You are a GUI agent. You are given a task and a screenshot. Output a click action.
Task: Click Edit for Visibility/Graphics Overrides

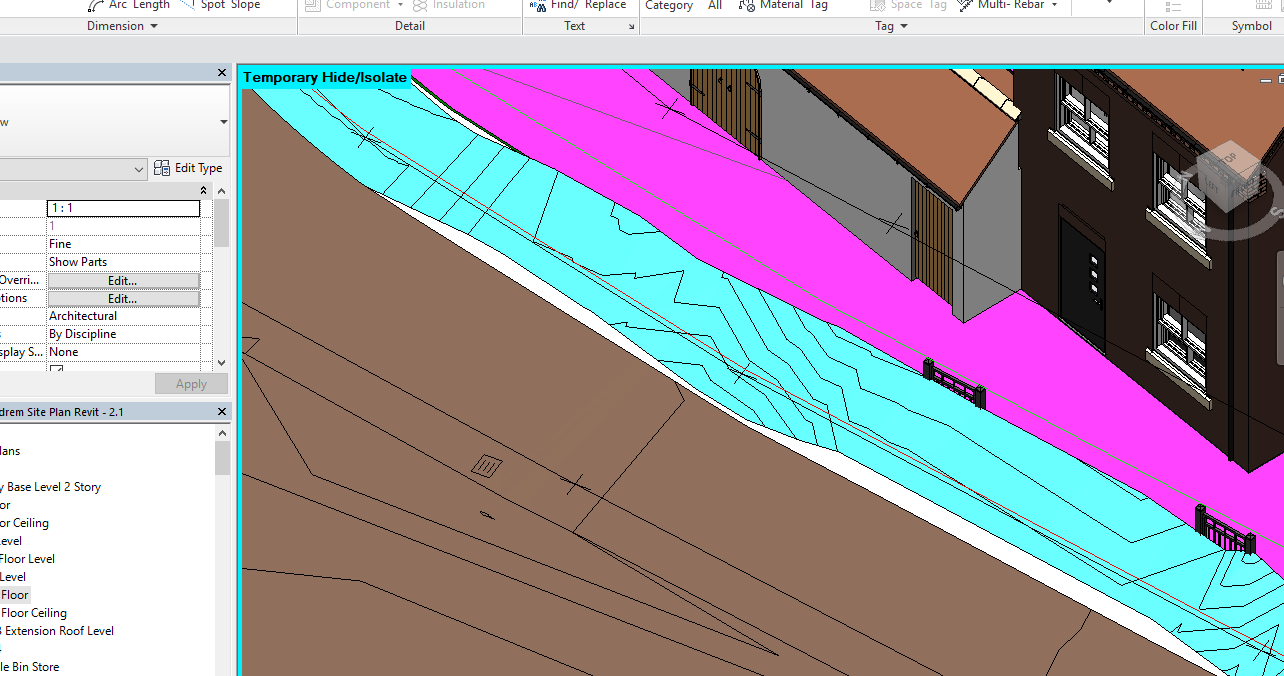point(123,280)
